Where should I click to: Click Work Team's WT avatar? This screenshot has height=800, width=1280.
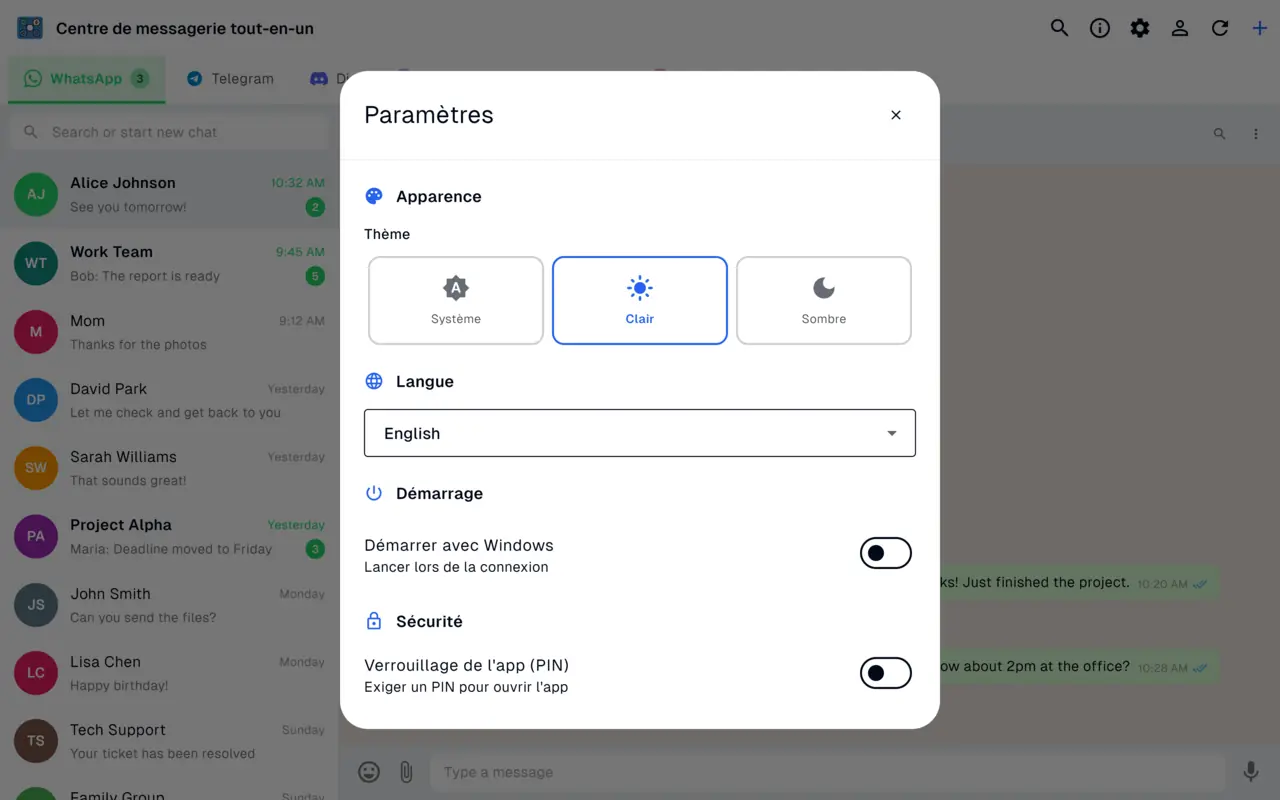coord(36,263)
